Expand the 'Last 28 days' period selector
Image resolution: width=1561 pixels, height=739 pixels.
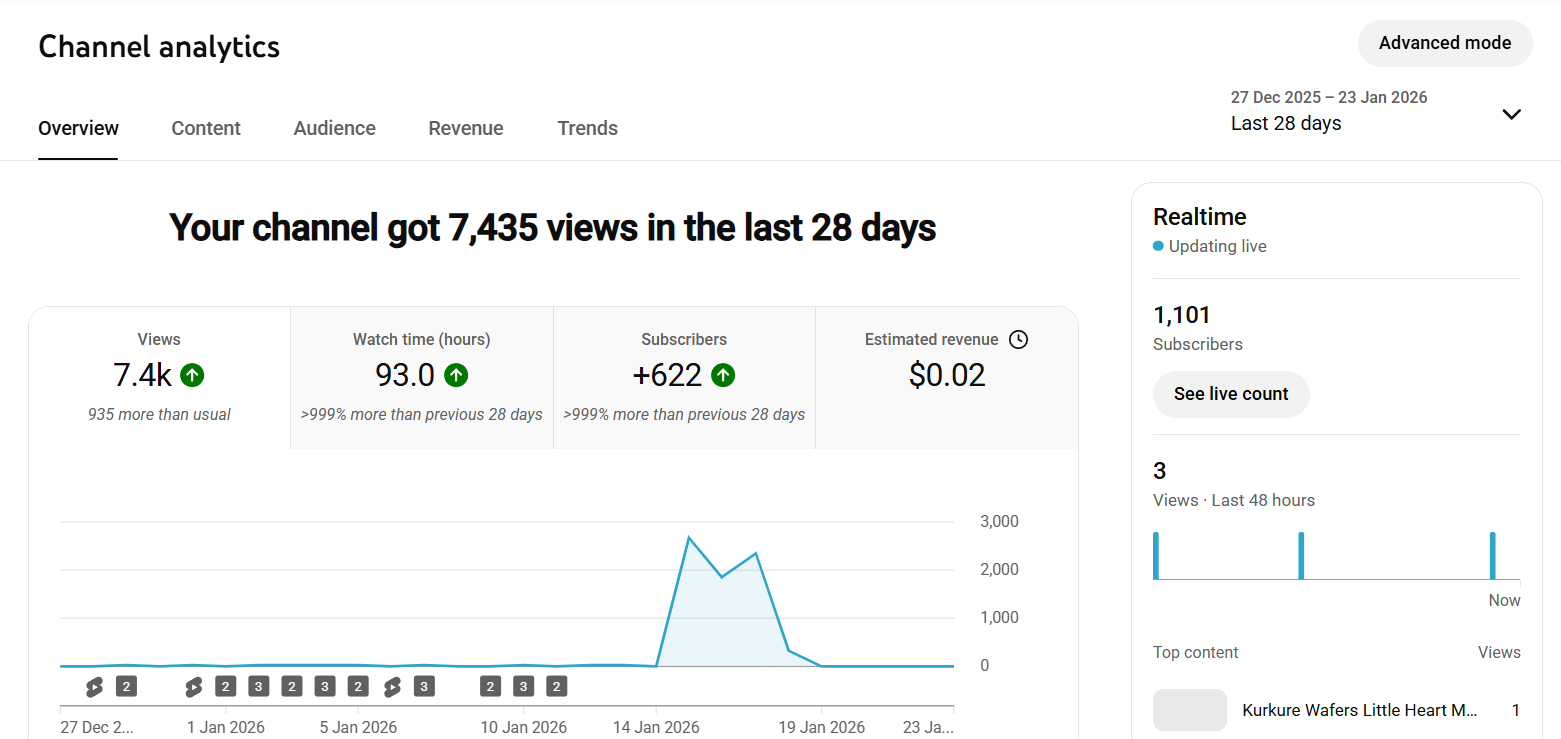1286,123
